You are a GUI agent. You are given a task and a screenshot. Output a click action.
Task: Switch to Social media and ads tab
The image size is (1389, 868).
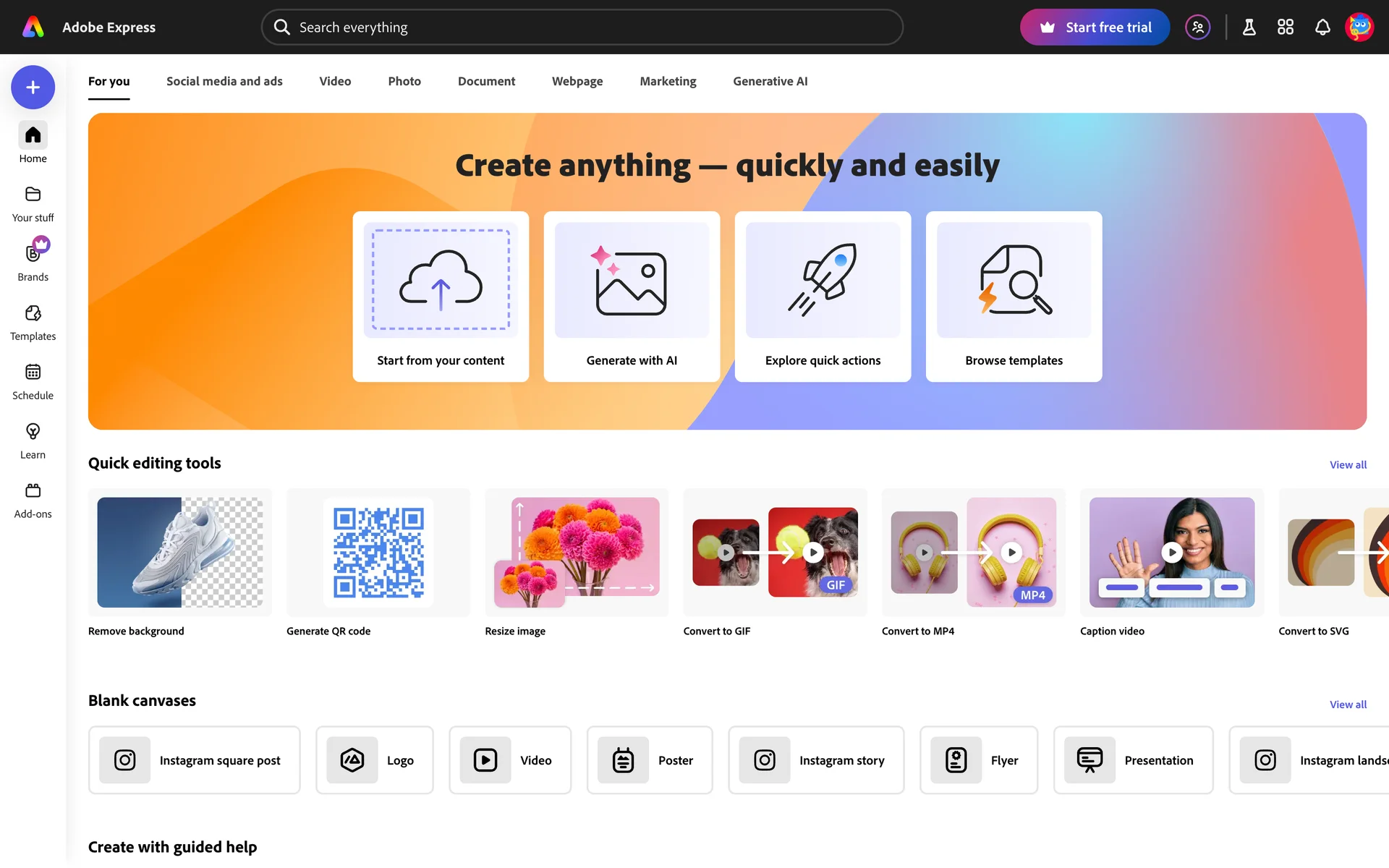coord(224,81)
